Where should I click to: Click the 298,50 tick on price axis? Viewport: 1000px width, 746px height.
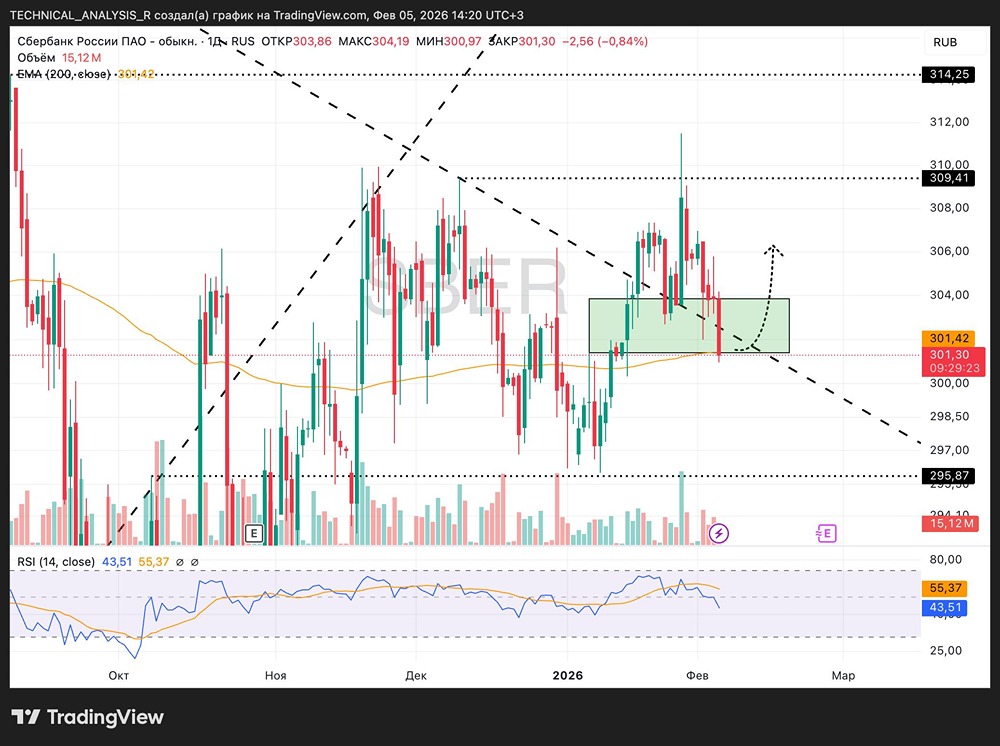point(949,416)
